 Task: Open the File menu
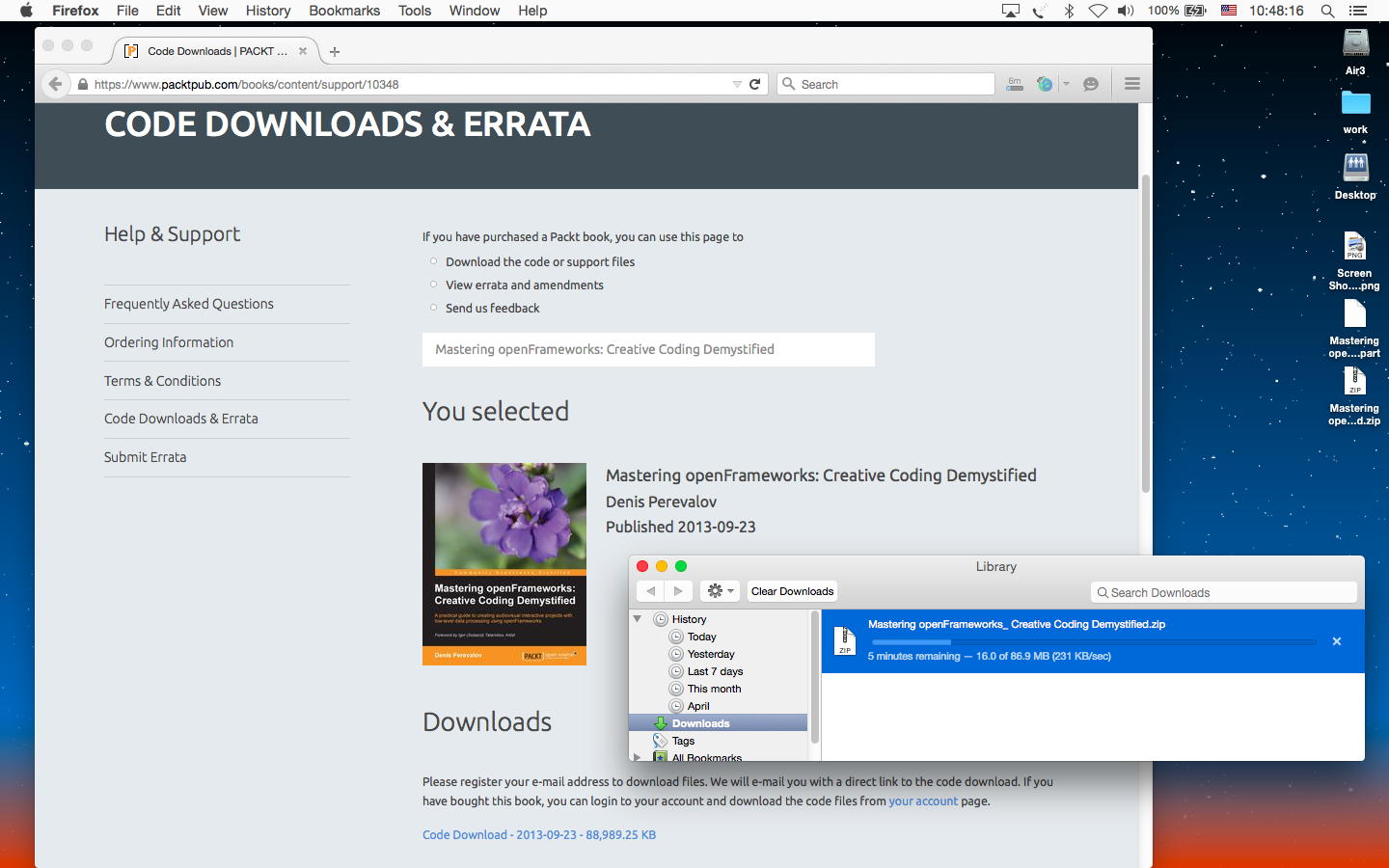127,11
